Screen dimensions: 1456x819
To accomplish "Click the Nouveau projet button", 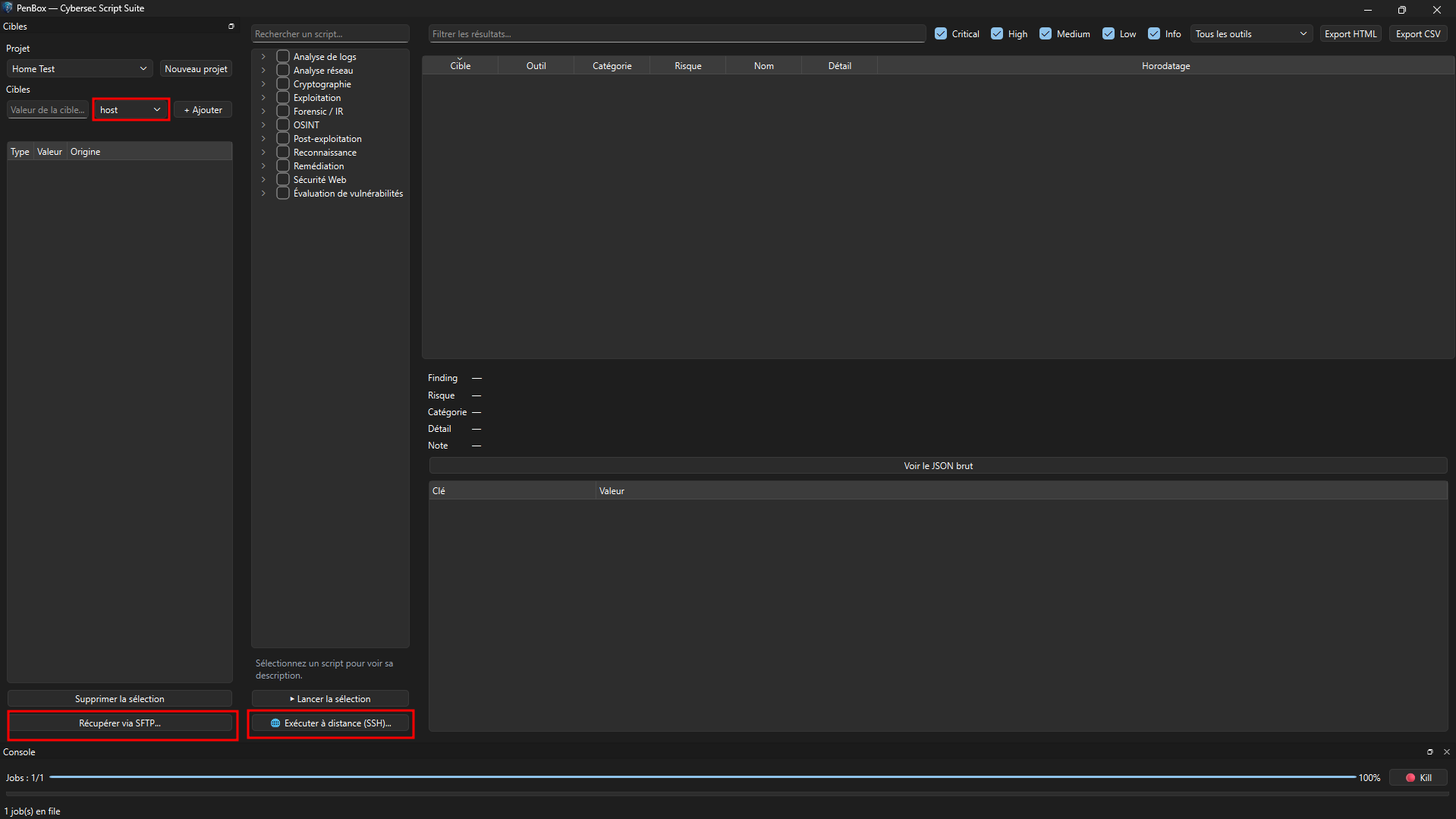I will click(x=196, y=68).
